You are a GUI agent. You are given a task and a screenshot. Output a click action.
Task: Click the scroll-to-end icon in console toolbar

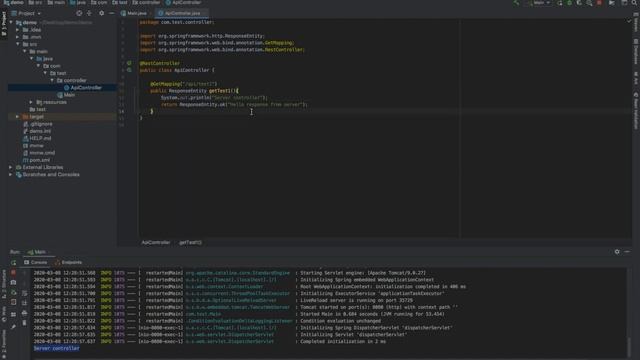(x=24, y=303)
